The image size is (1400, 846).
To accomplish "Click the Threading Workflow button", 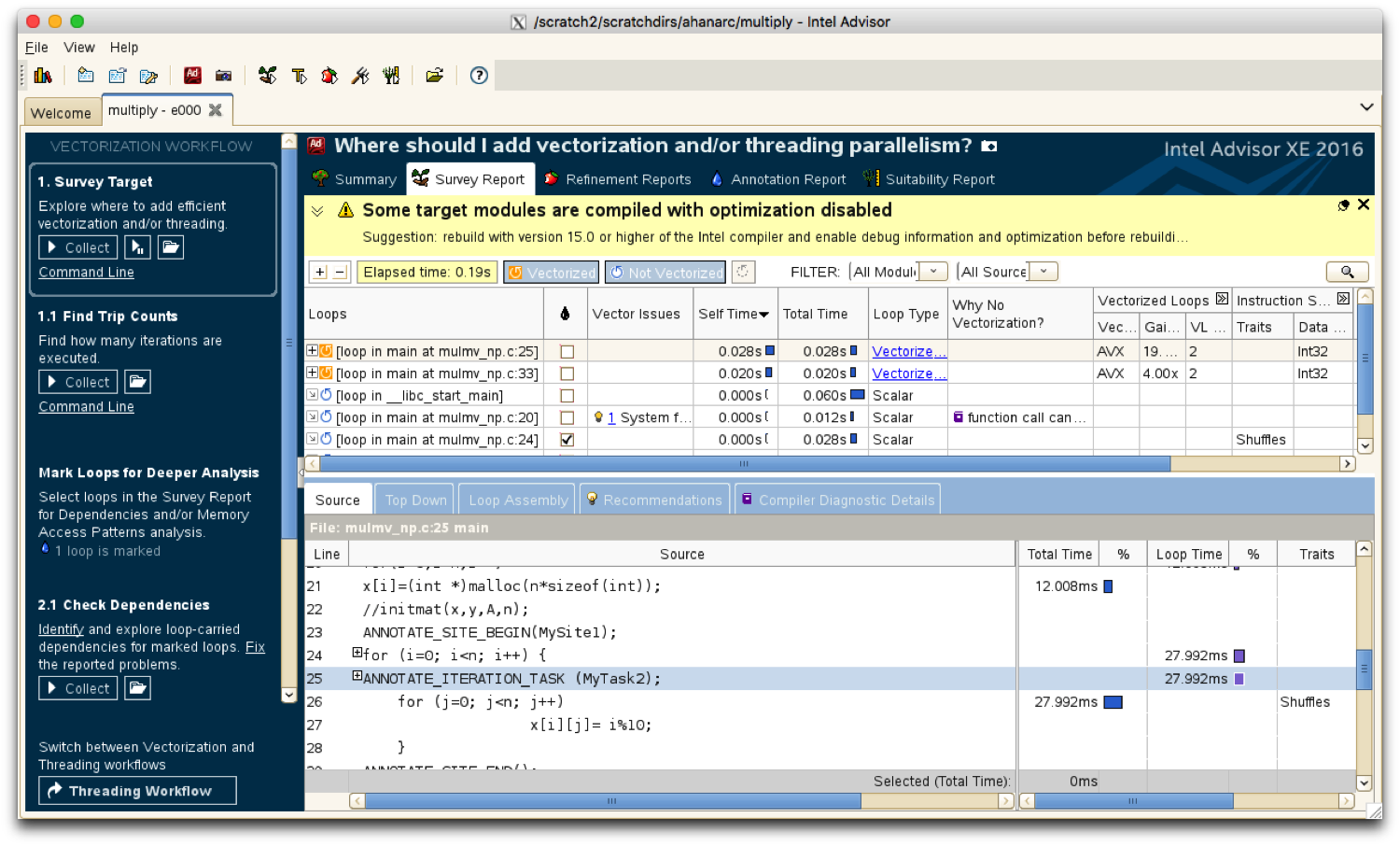I will [137, 791].
